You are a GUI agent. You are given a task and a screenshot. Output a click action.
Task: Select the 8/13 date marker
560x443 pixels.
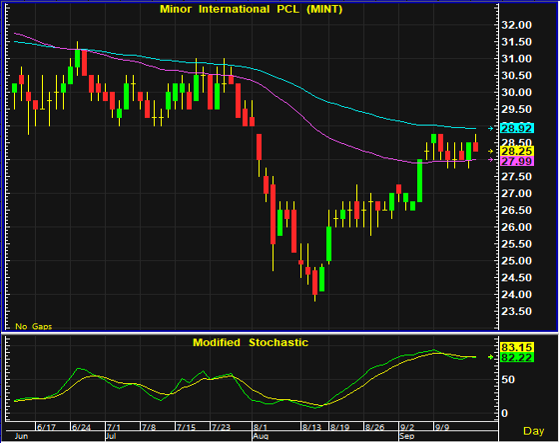(x=312, y=427)
